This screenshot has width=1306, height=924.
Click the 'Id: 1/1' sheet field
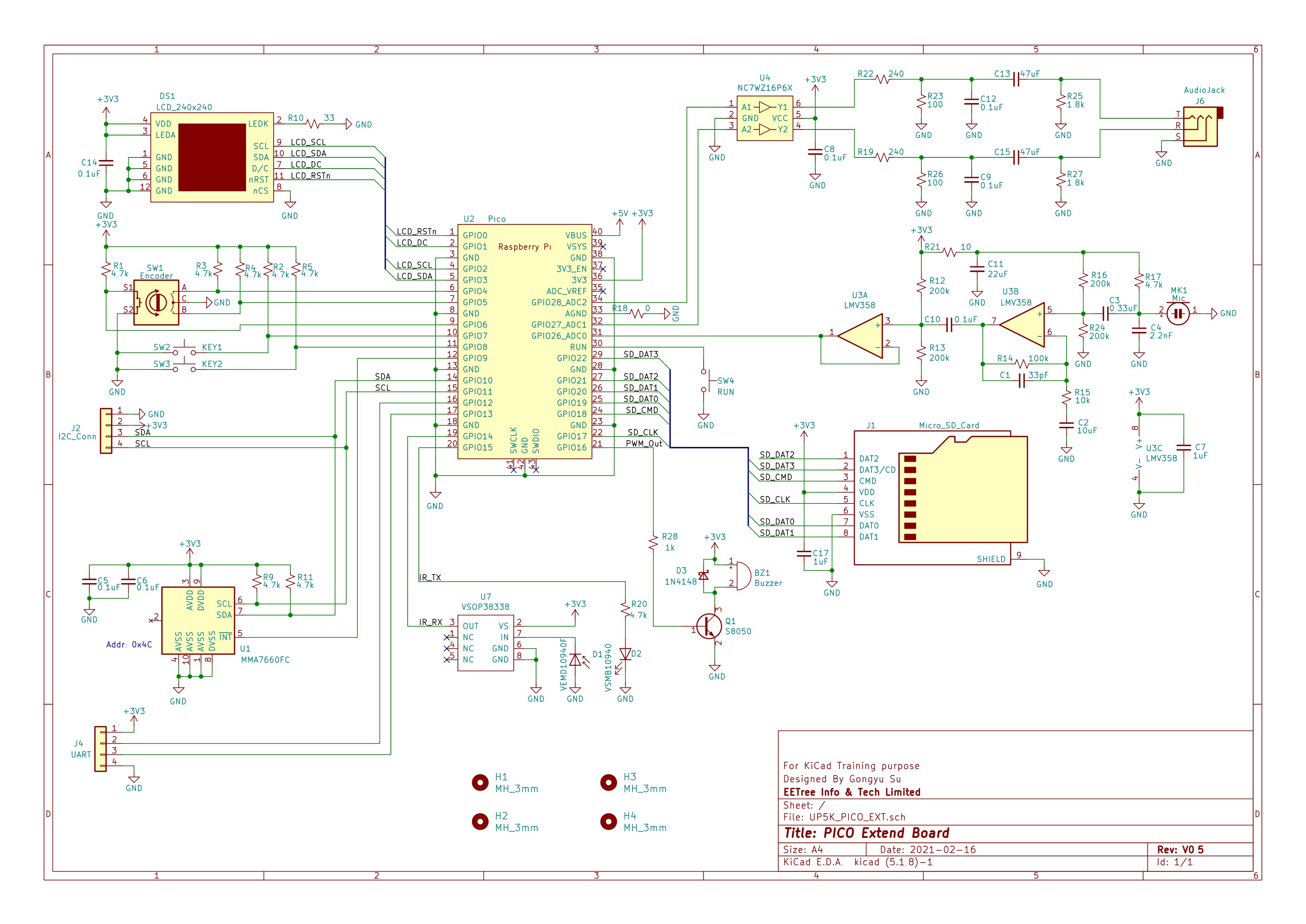1175,862
